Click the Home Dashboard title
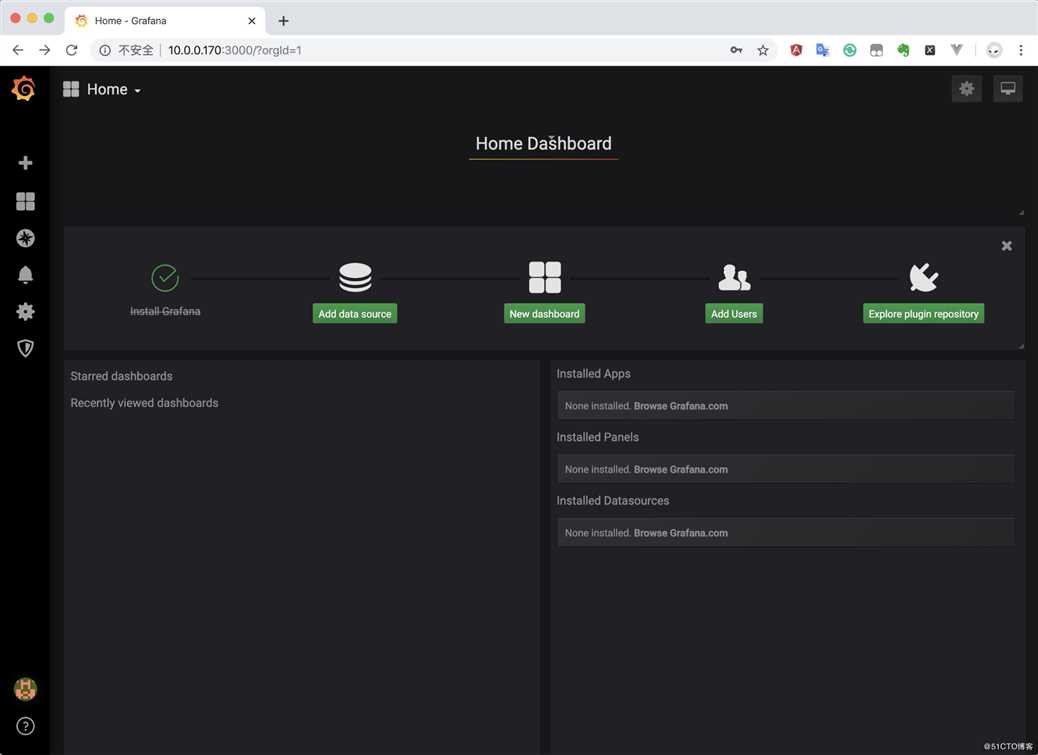Screen dimensions: 1038x755 click(x=543, y=144)
